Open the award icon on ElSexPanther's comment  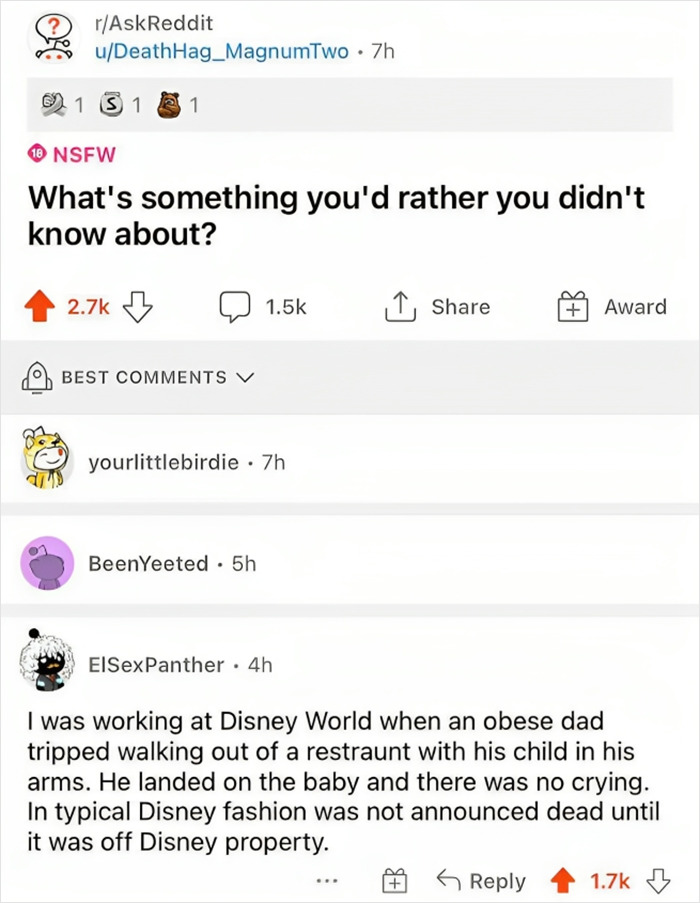click(394, 880)
